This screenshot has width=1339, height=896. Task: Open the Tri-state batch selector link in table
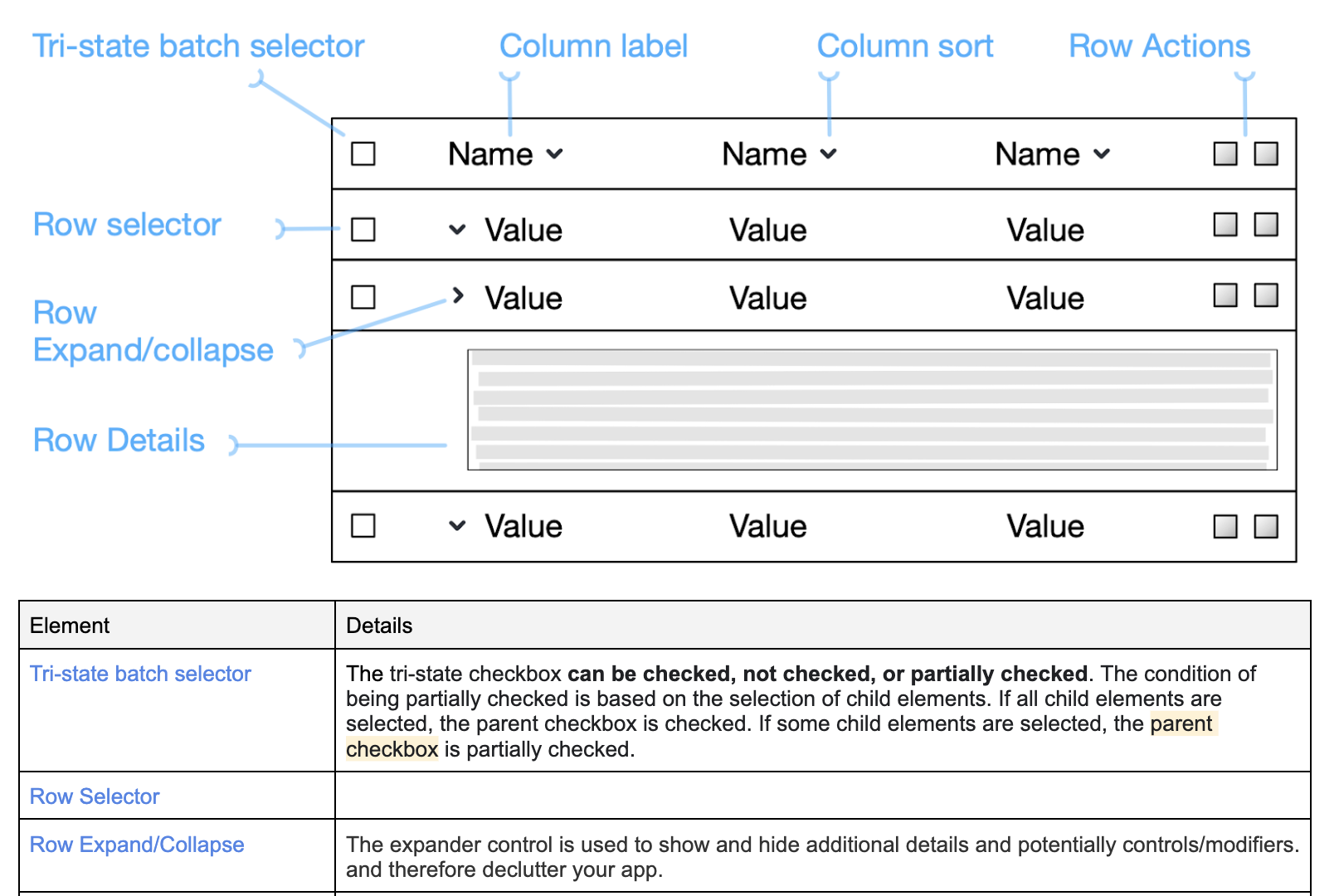click(x=140, y=674)
